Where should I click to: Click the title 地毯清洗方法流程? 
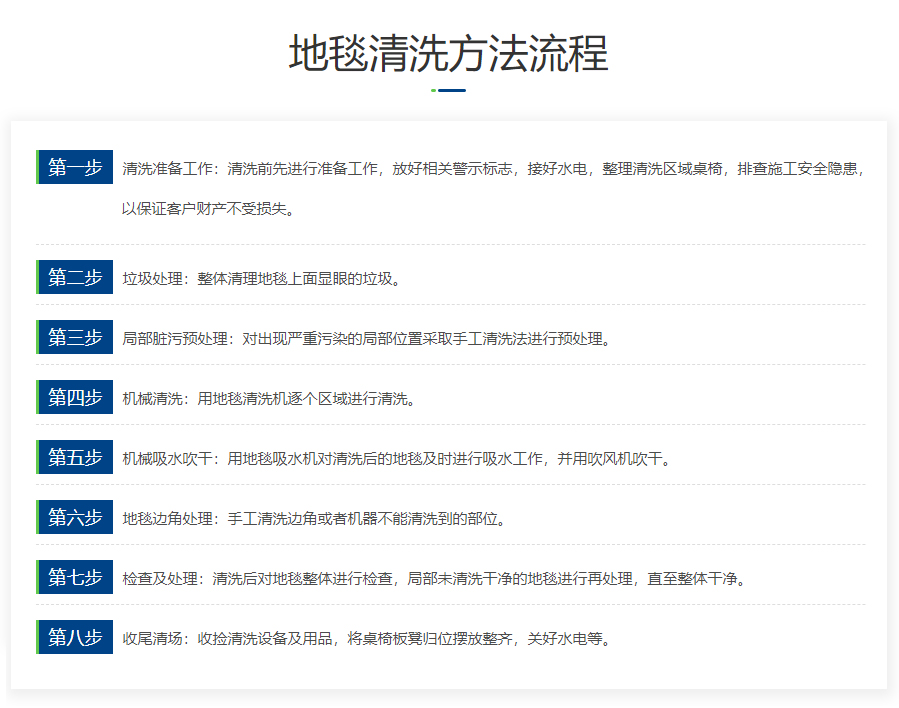tap(448, 53)
